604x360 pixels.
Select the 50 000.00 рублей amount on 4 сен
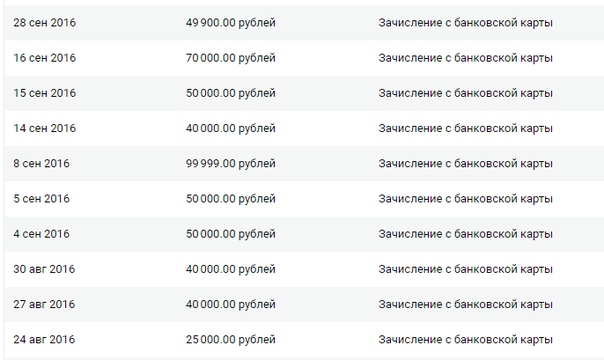(230, 234)
